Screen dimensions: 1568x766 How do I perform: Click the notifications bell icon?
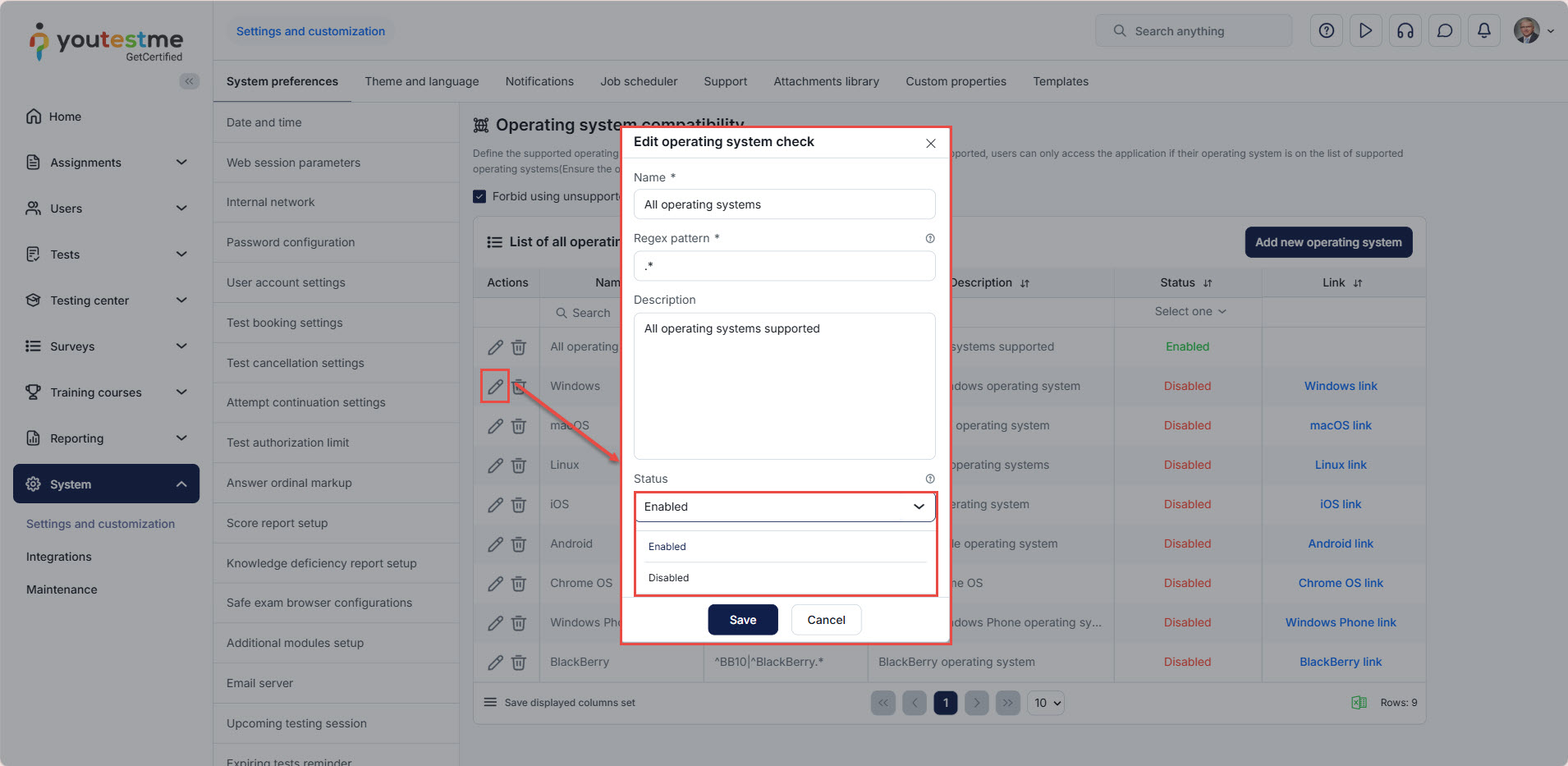pyautogui.click(x=1483, y=31)
